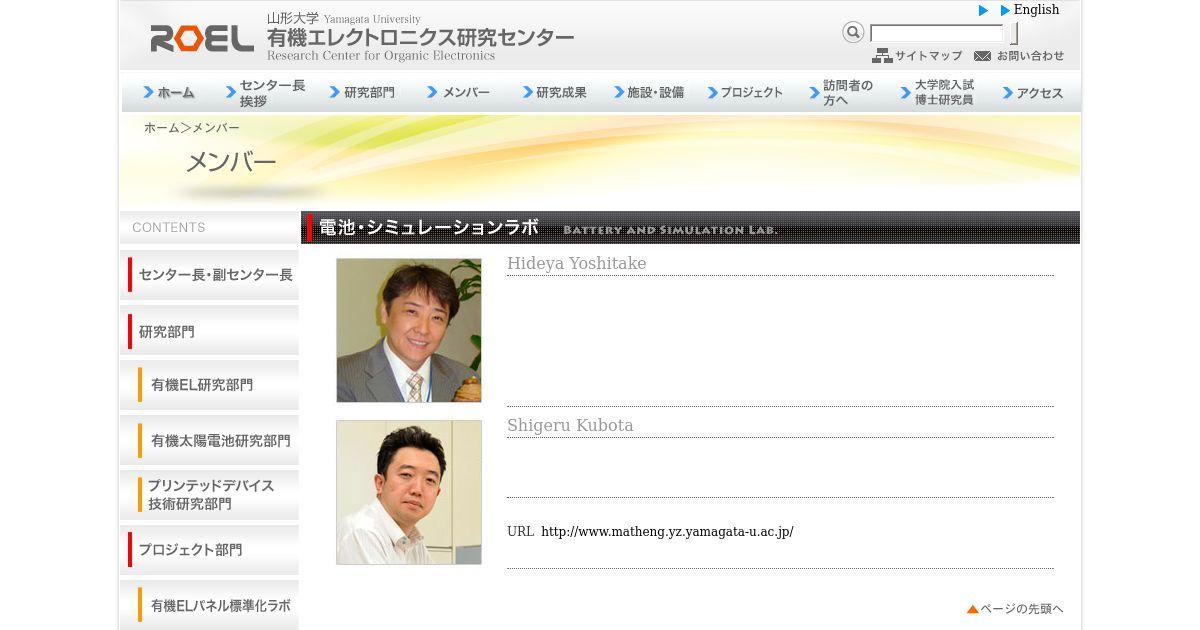Open メンバー in top navigation
The height and width of the screenshot is (630, 1200).
pos(459,92)
